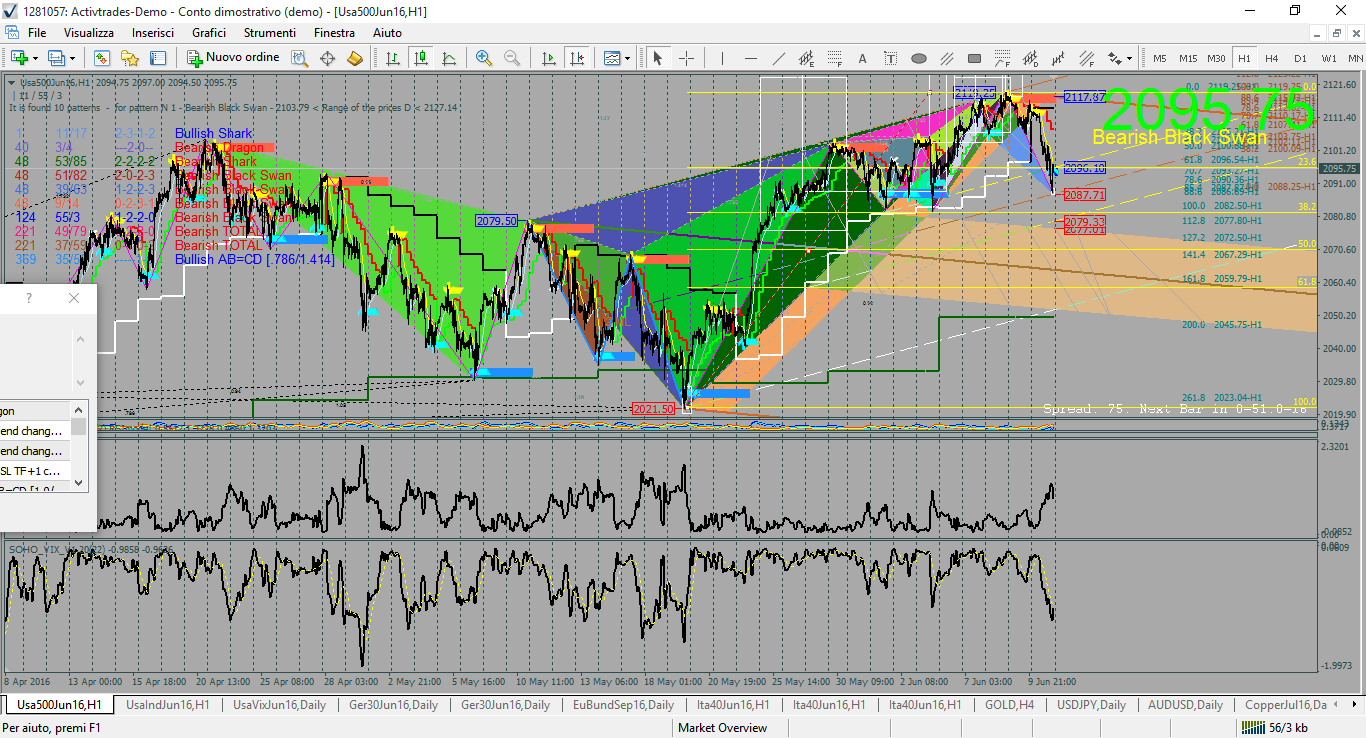Switch to AUDUSD,Daily chart tab
The image size is (1366, 738).
pos(1185,705)
